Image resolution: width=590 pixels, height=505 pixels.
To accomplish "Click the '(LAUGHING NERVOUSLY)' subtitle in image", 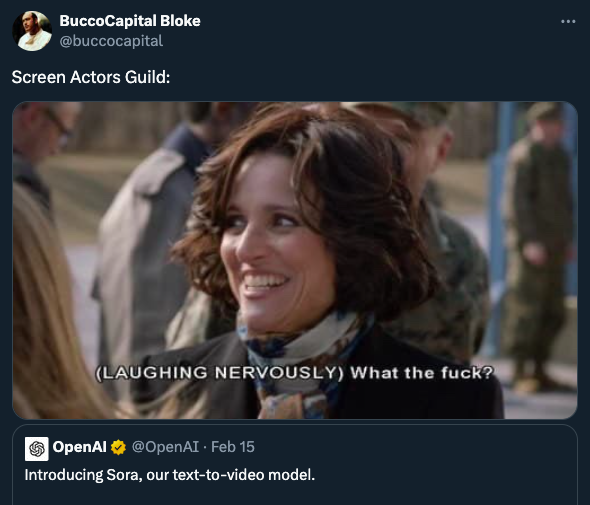I will (220, 373).
